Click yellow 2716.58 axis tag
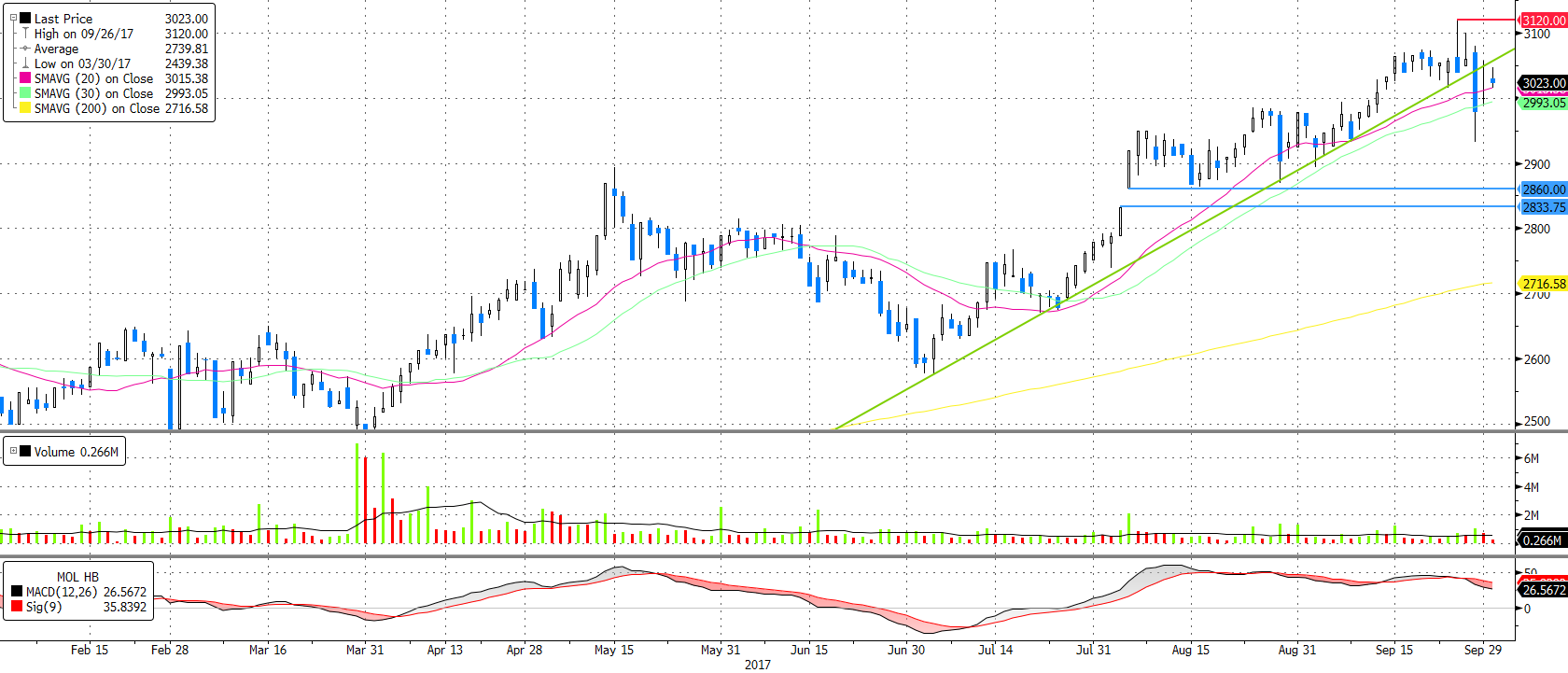The width and height of the screenshot is (1568, 673). click(x=1544, y=284)
